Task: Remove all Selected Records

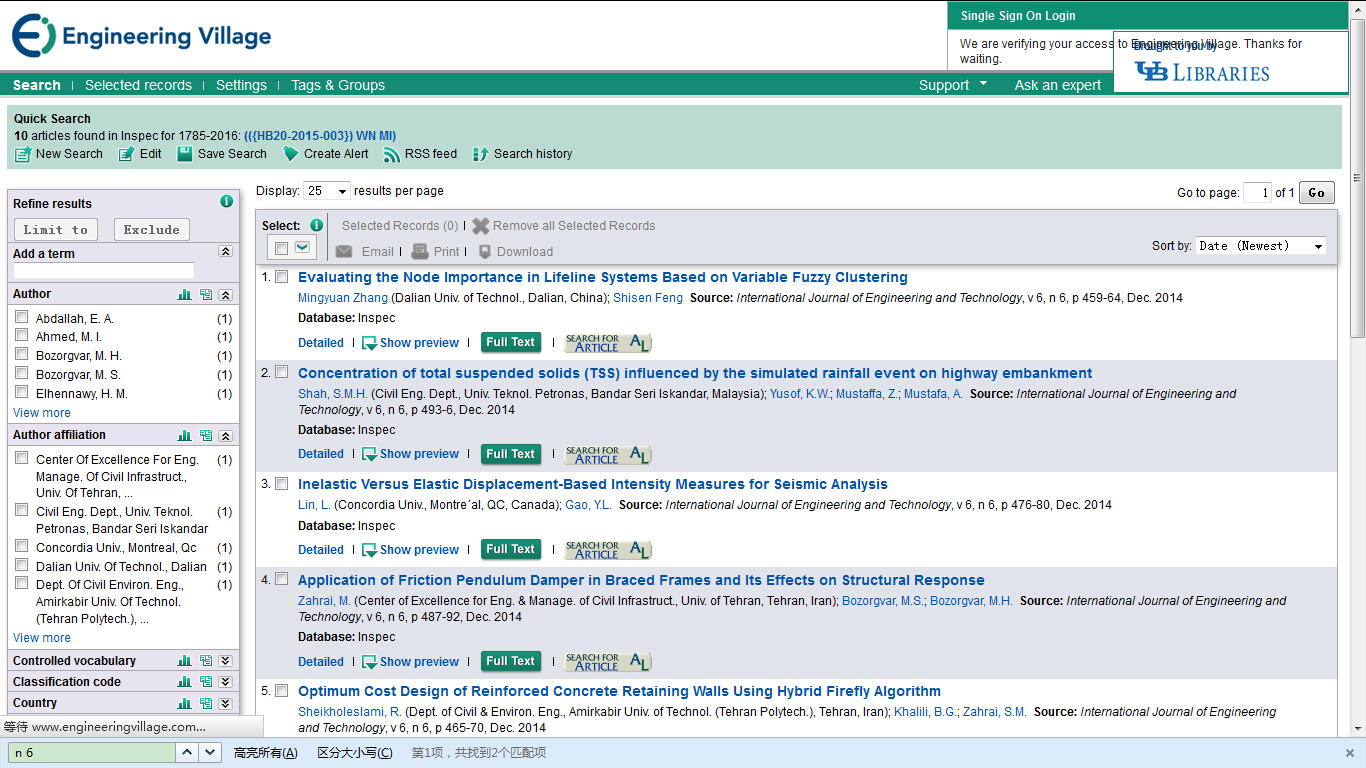Action: click(x=564, y=226)
